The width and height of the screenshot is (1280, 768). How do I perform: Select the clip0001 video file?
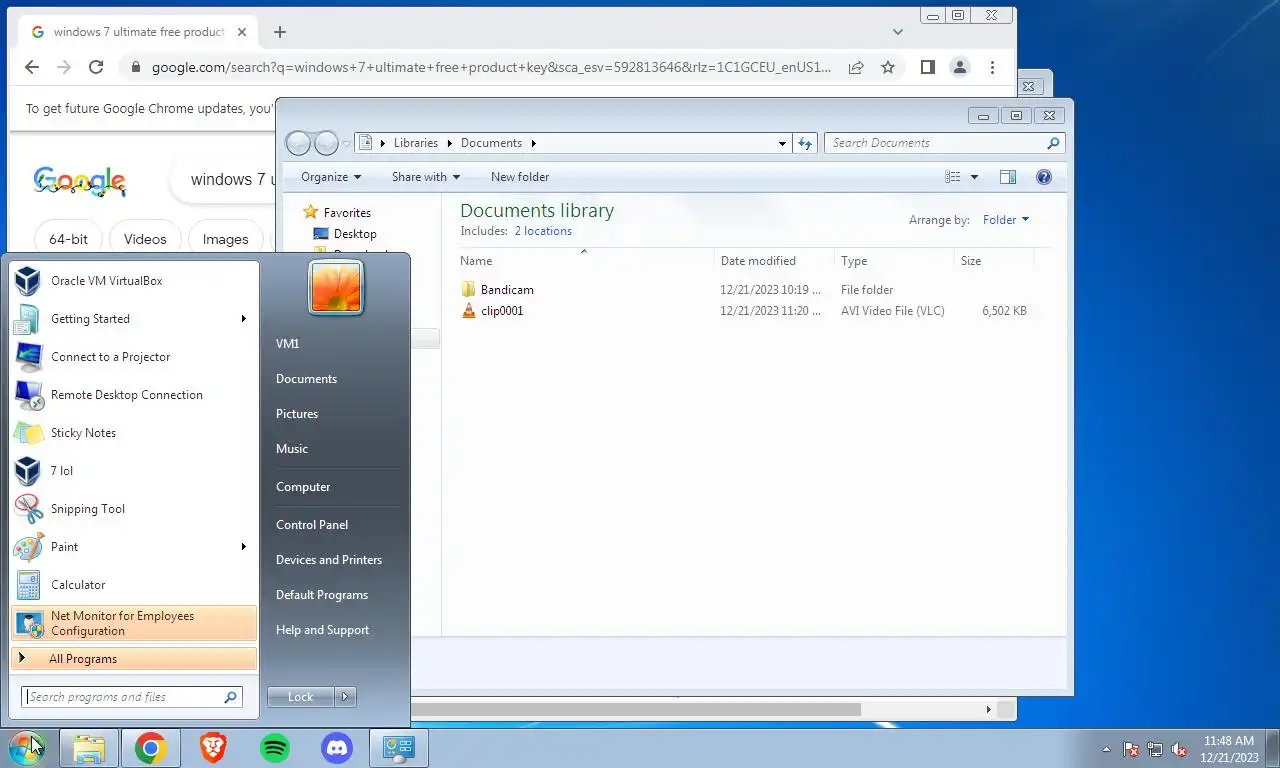[502, 311]
